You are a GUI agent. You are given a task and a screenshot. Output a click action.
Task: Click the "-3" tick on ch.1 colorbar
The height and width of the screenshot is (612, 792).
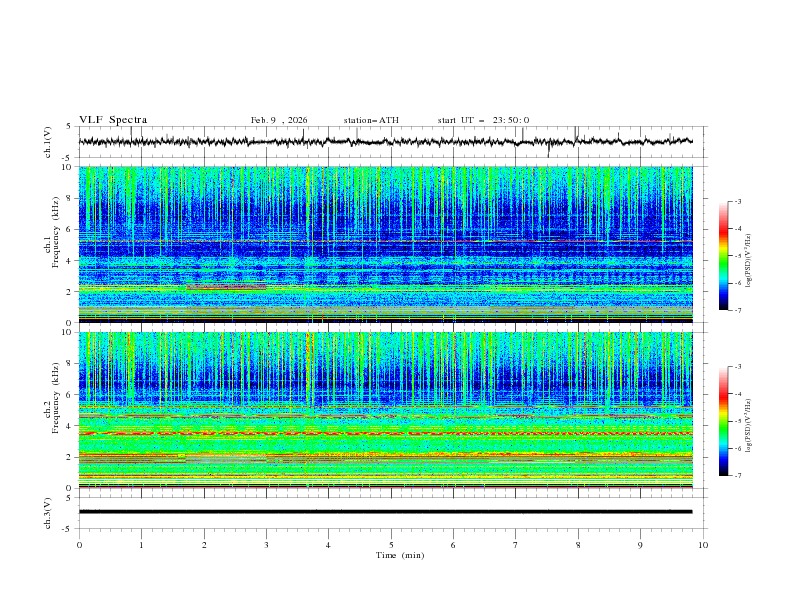[x=737, y=201]
